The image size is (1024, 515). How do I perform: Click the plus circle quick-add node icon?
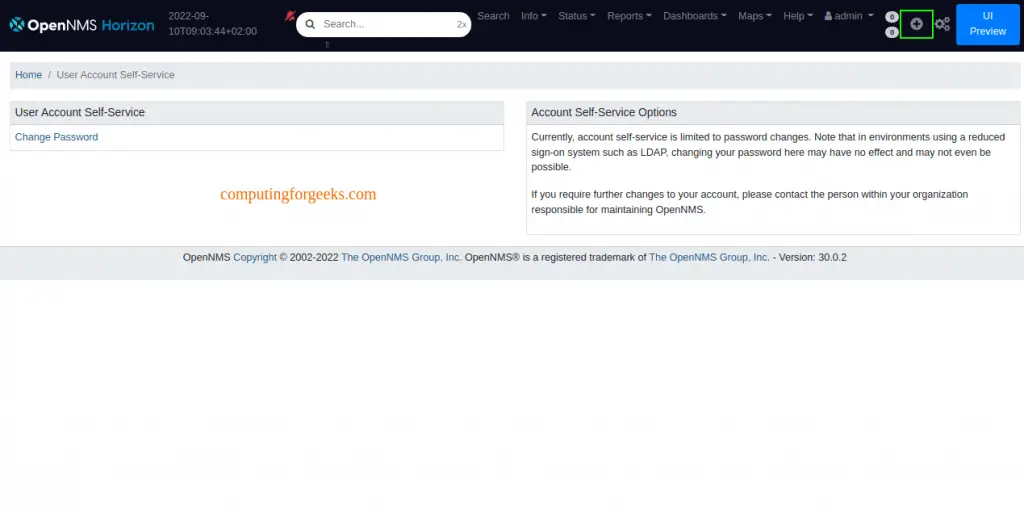(x=916, y=24)
